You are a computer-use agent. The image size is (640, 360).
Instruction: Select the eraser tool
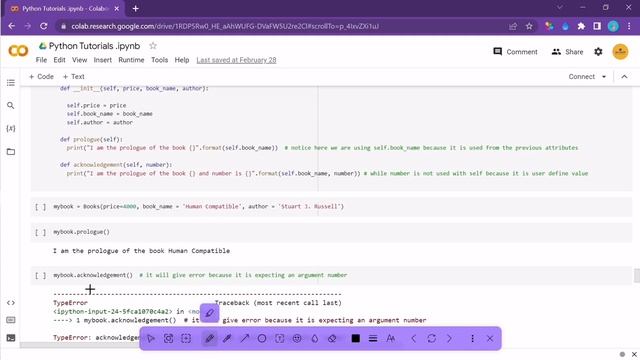point(332,338)
